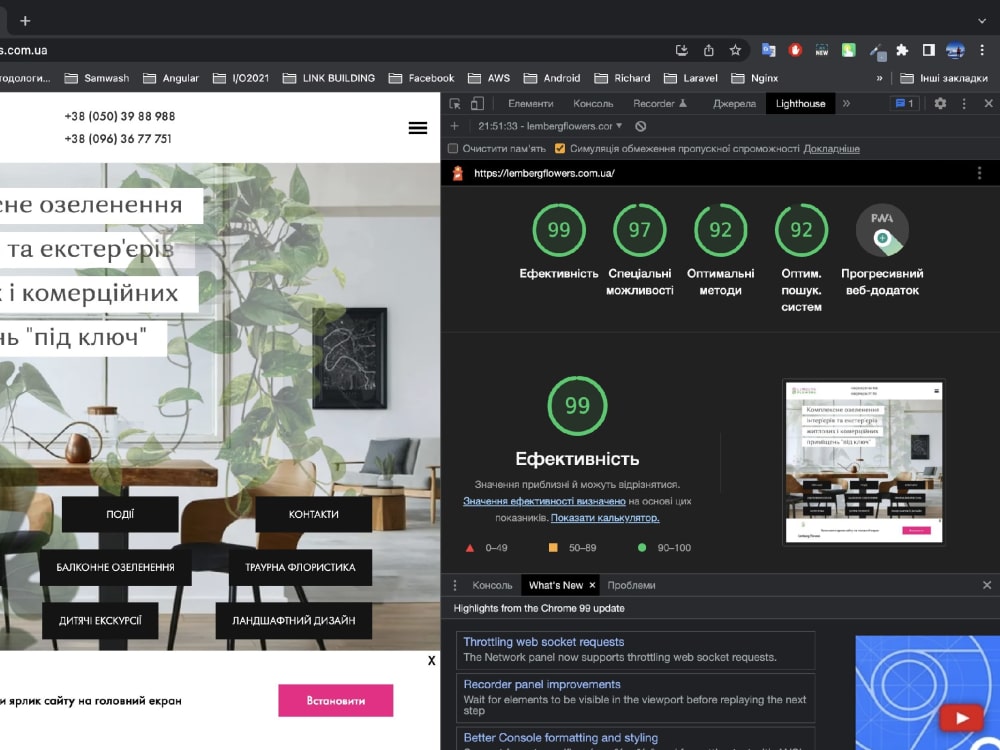Screen dimensions: 1000x750
Task: Open the Lighthouse report selector dropdown
Action: click(550, 126)
